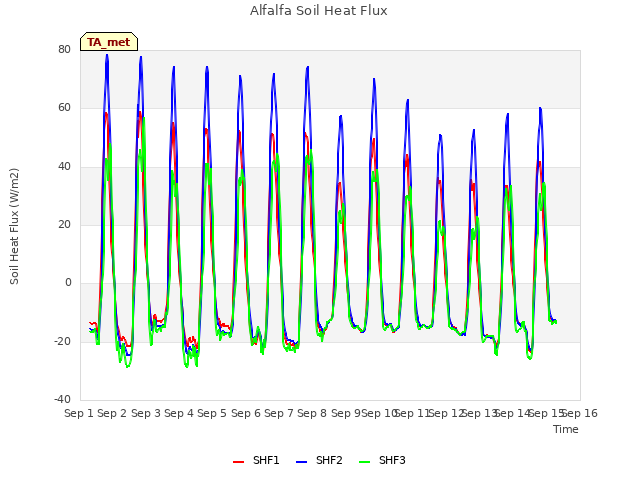Screen dimensions: 640x480
Task: Click the 20 y-axis tick label
Action: (64, 224)
